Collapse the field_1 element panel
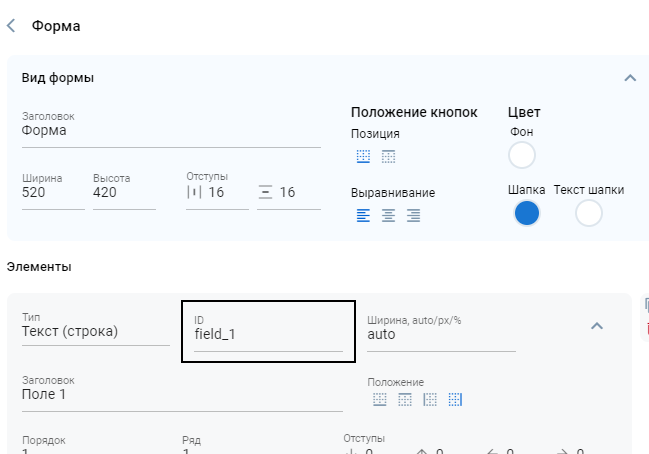 click(x=596, y=326)
